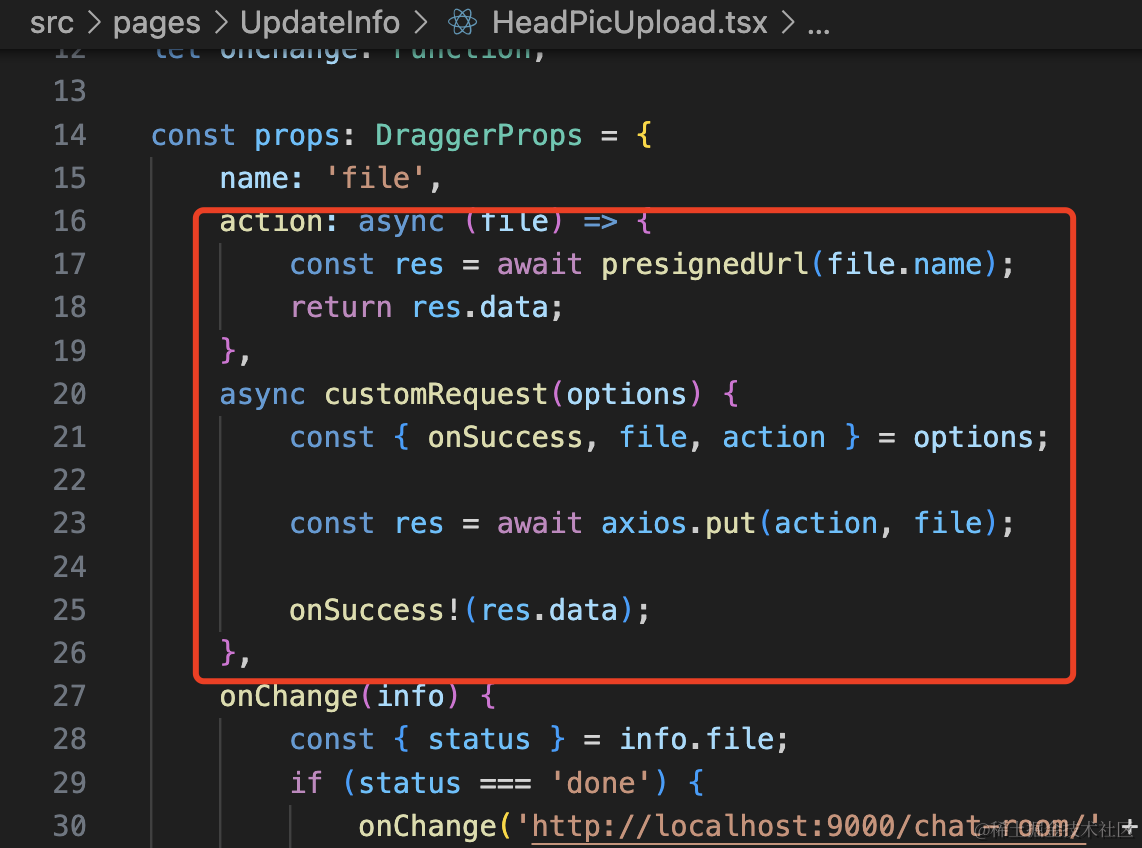Select line number 27 in the gutter

(69, 696)
